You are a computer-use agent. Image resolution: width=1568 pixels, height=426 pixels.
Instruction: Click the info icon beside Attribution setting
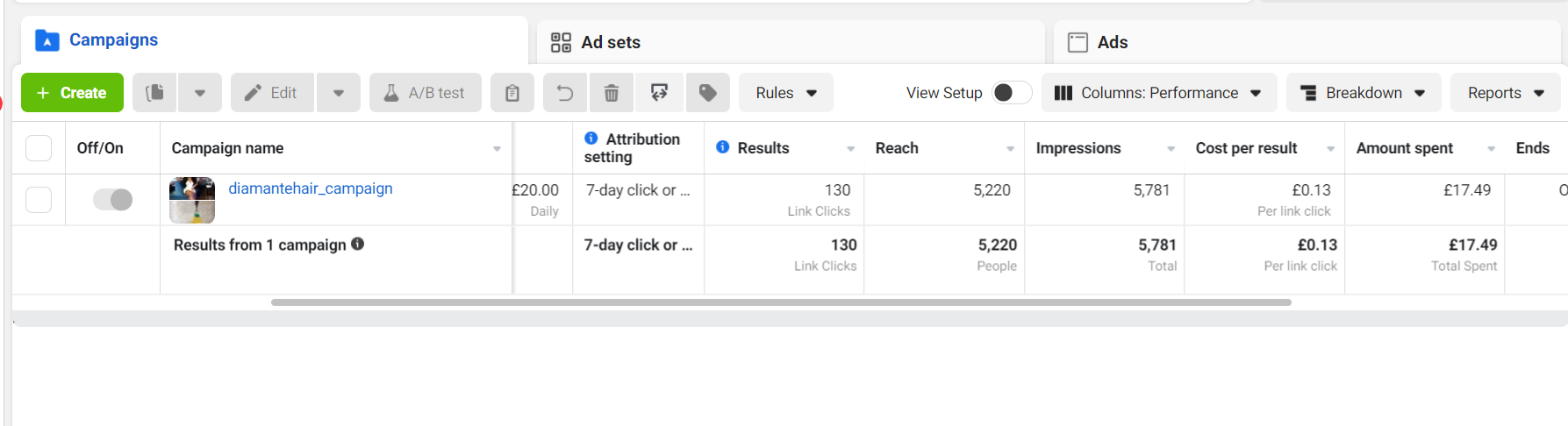[x=591, y=138]
